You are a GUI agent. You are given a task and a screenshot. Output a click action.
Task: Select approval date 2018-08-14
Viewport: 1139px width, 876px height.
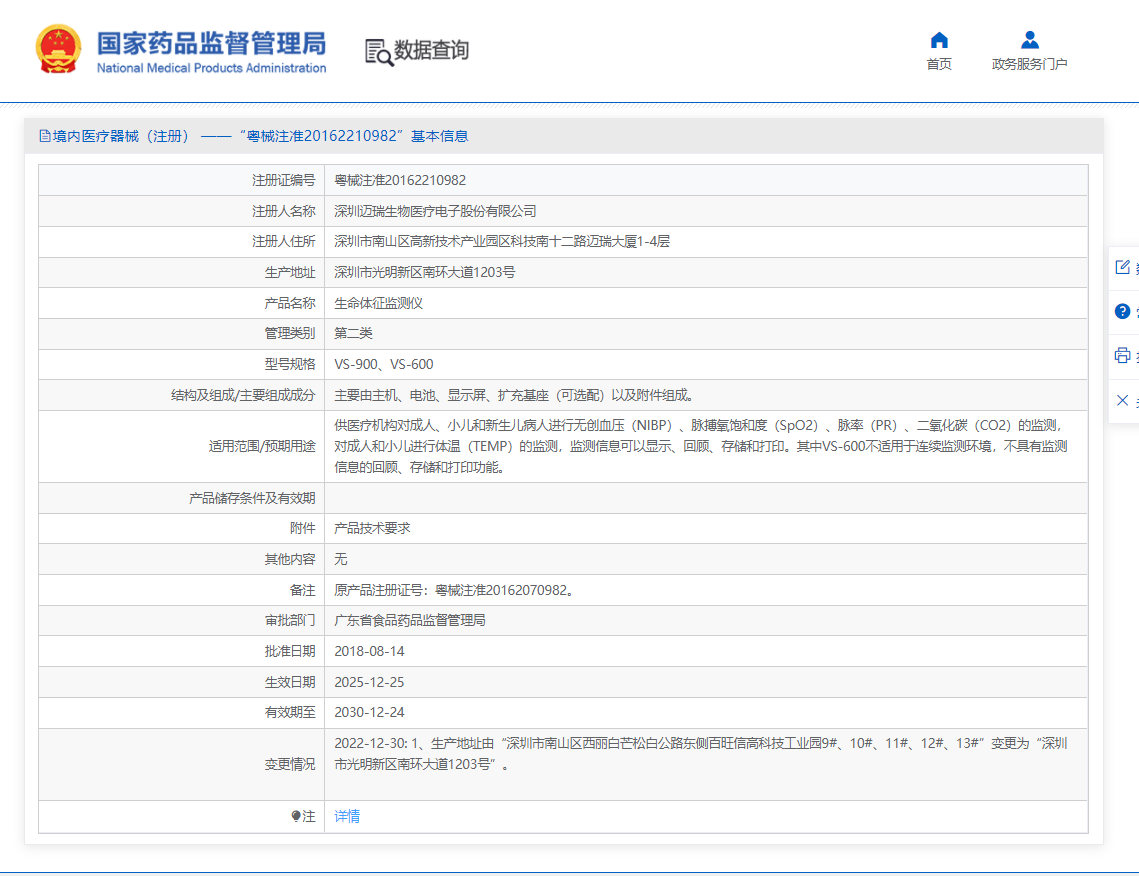pyautogui.click(x=369, y=652)
